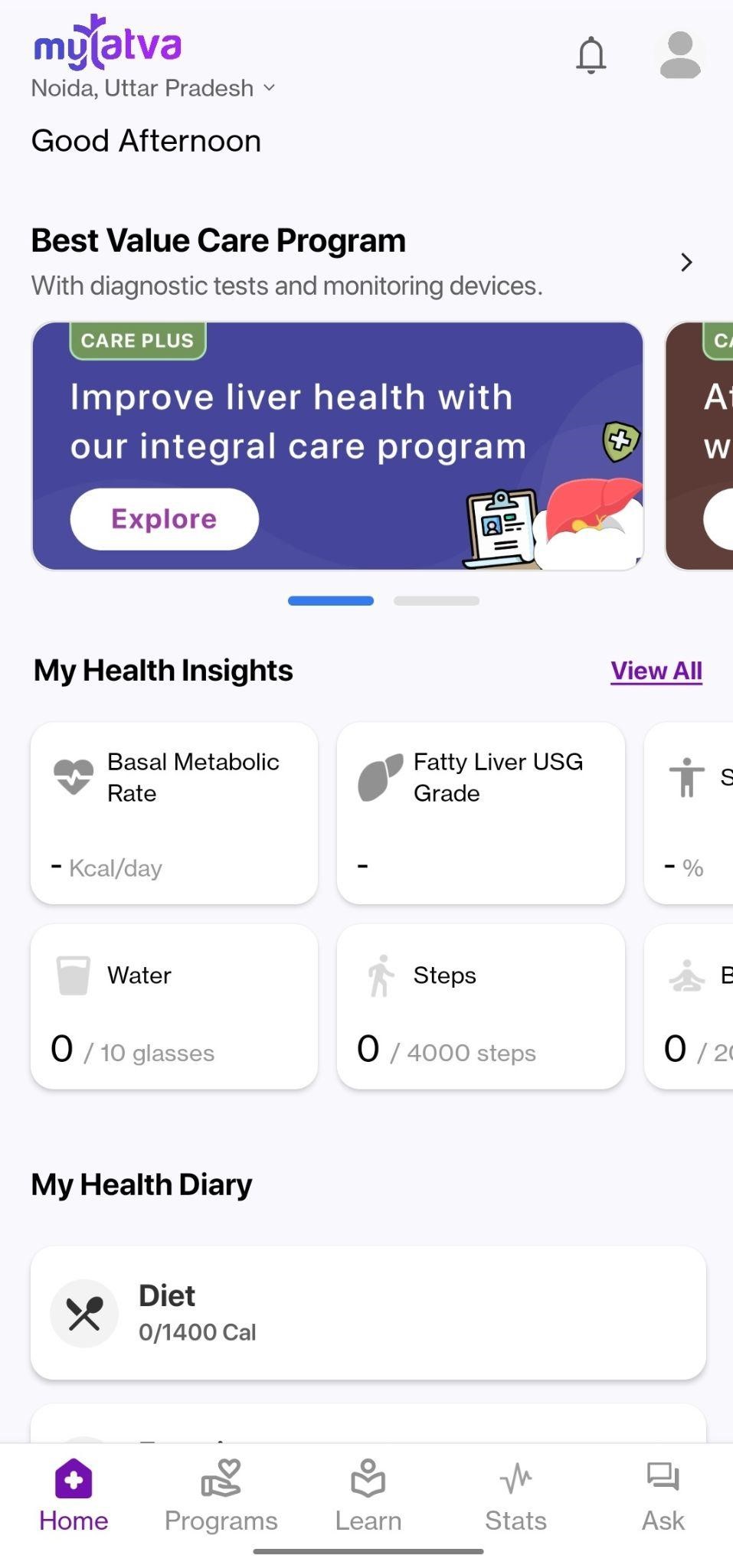Click View All health insights link

(x=656, y=671)
